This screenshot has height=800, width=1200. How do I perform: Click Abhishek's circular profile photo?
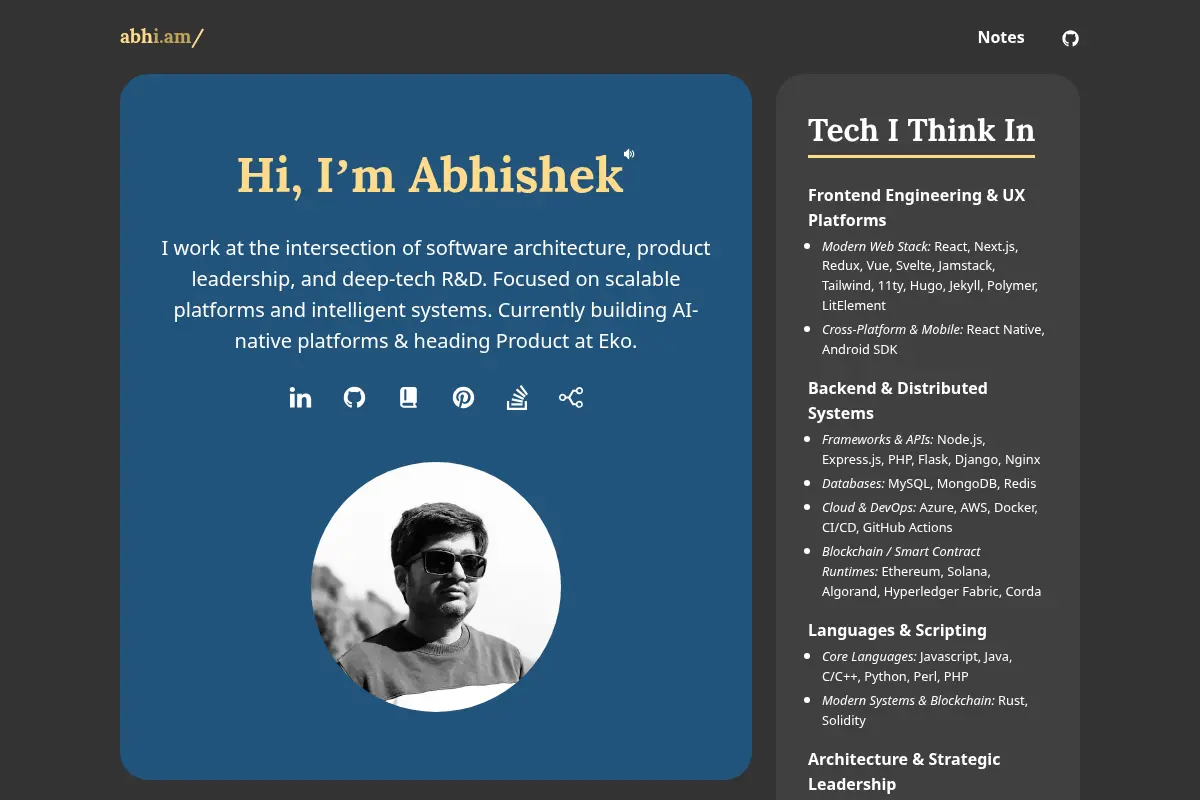[436, 587]
